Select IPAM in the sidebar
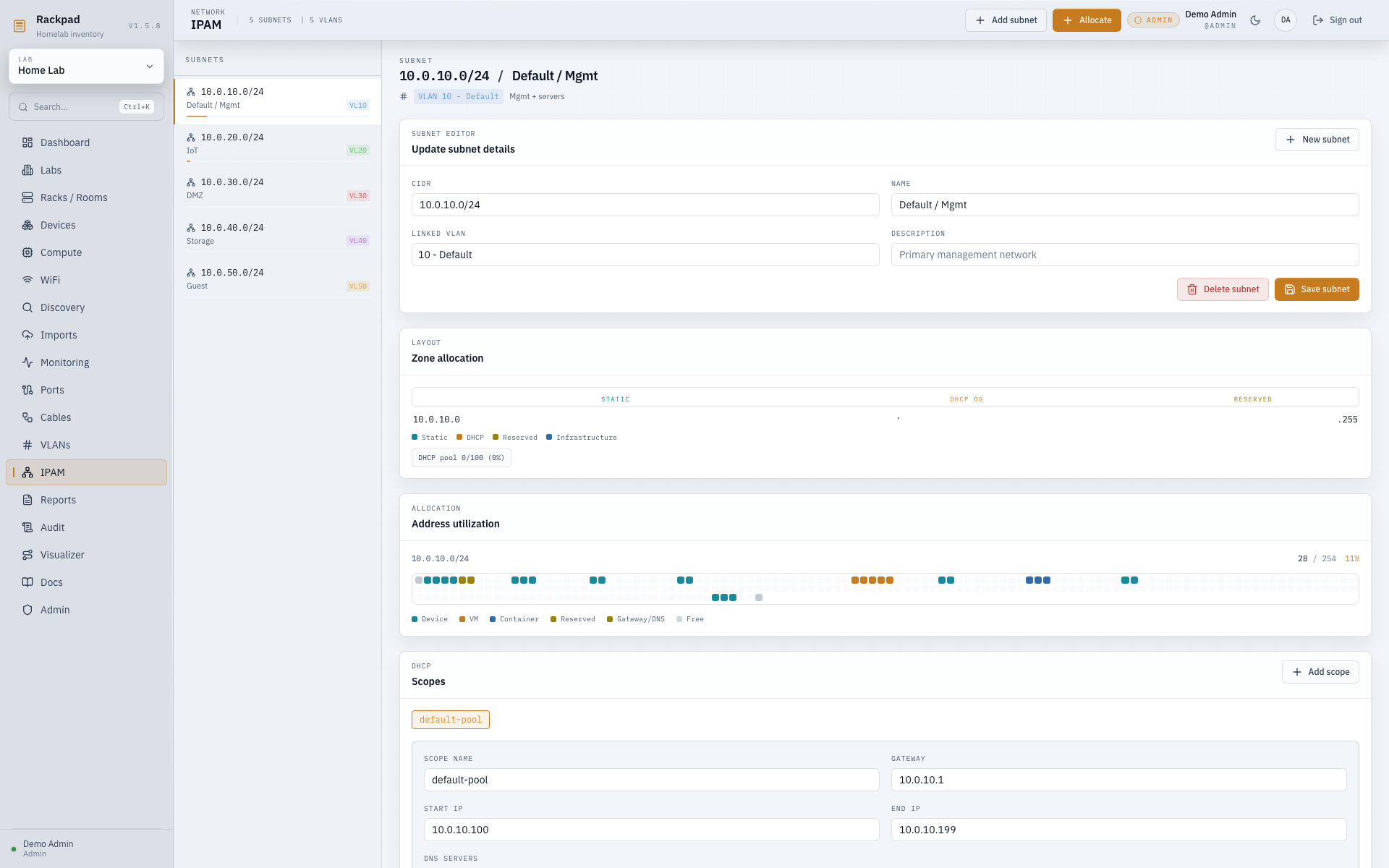The image size is (1389, 868). coord(86,472)
